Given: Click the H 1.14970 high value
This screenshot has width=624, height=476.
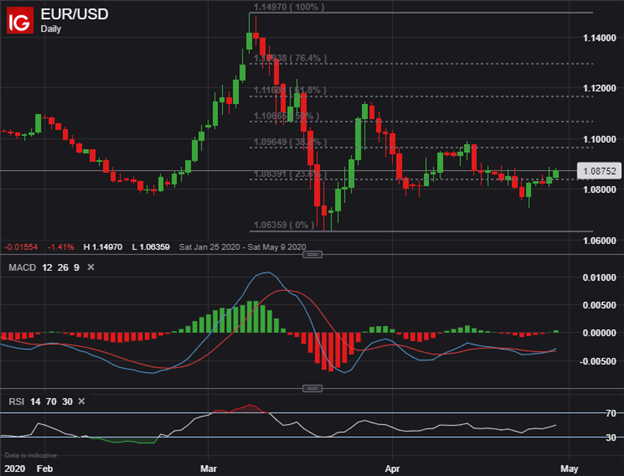Looking at the screenshot, I should (x=103, y=247).
